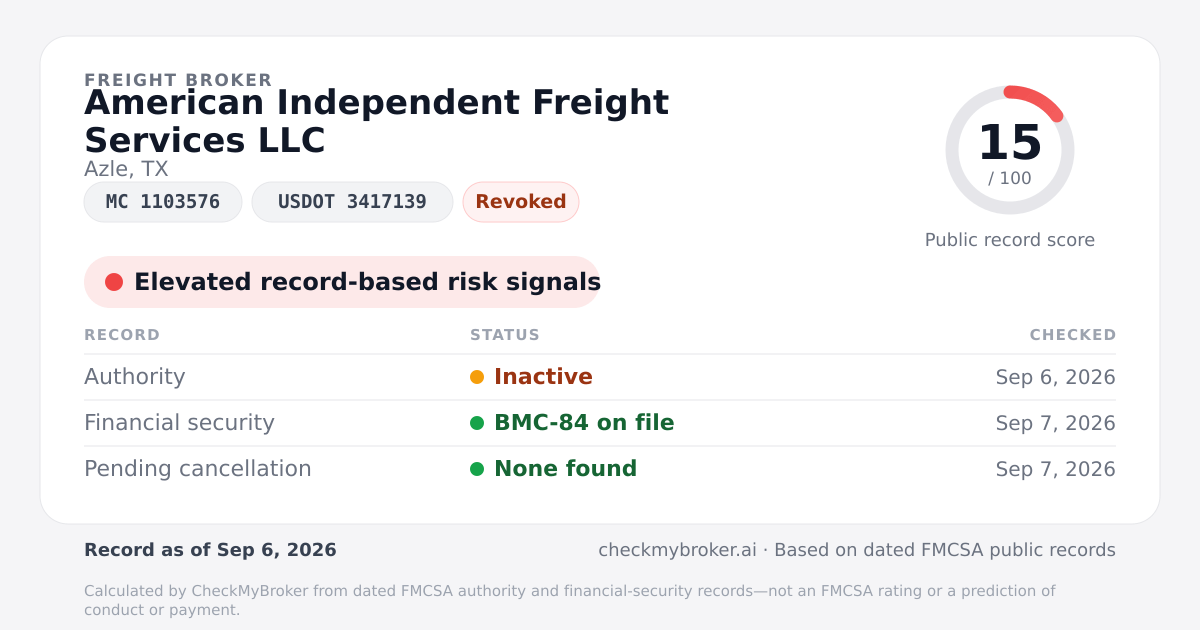Select the USDOT 3417139 badge
The height and width of the screenshot is (630, 1200).
point(352,202)
